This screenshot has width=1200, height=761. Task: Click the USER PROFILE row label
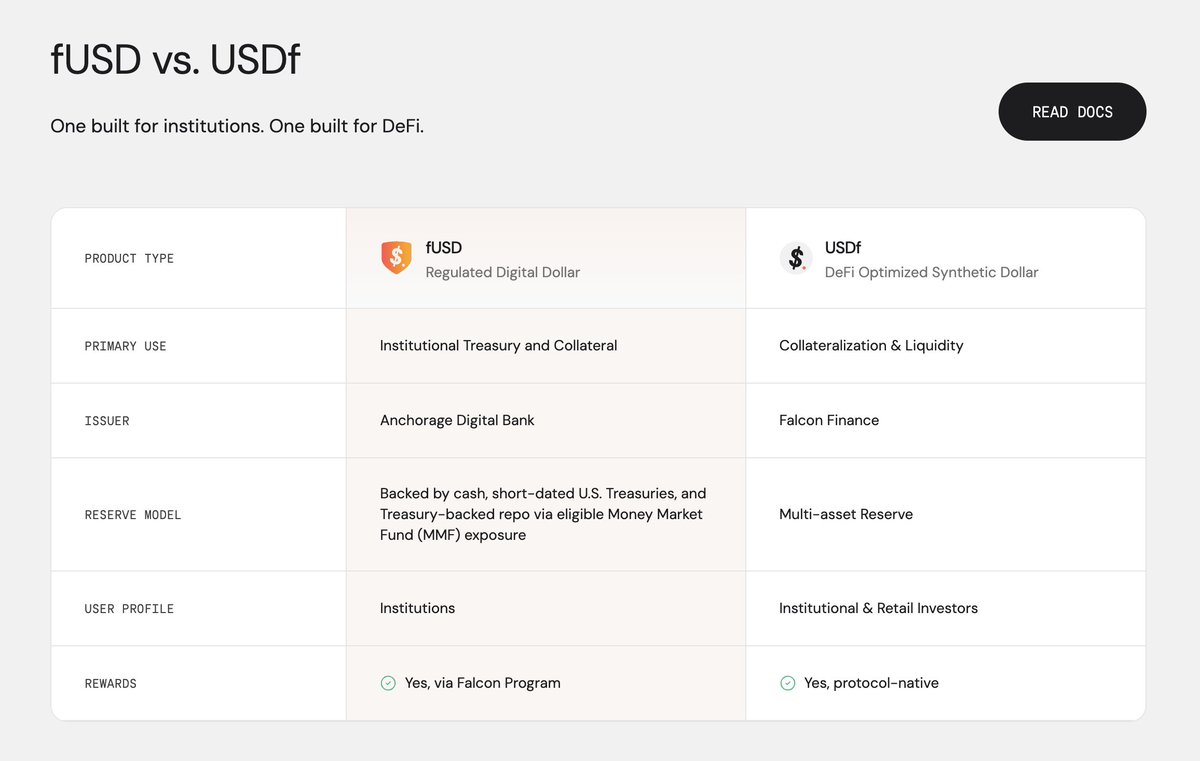pyautogui.click(x=129, y=609)
